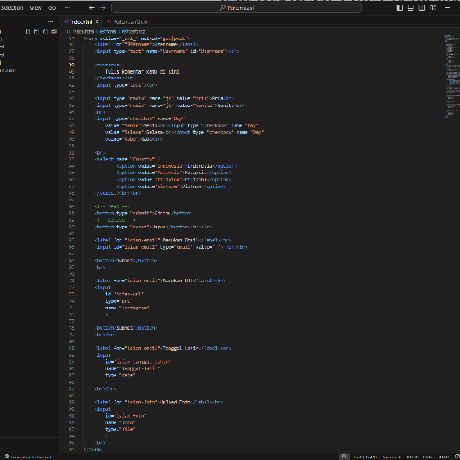Open the Customize Layout icon

433,8
